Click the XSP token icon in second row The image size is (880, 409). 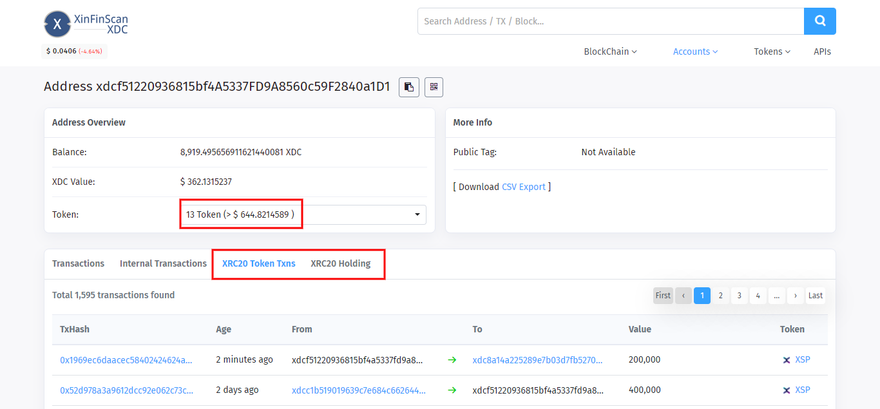coord(786,390)
